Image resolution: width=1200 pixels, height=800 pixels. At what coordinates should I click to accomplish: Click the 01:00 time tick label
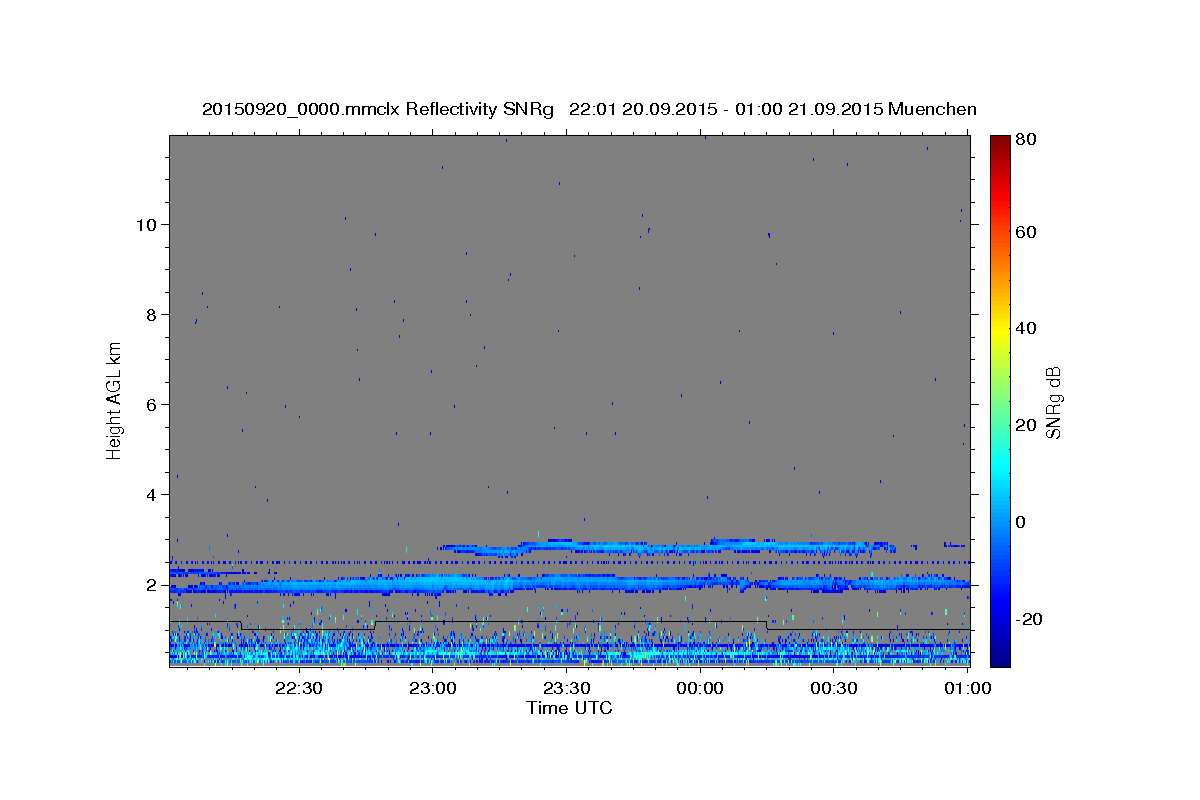(967, 688)
